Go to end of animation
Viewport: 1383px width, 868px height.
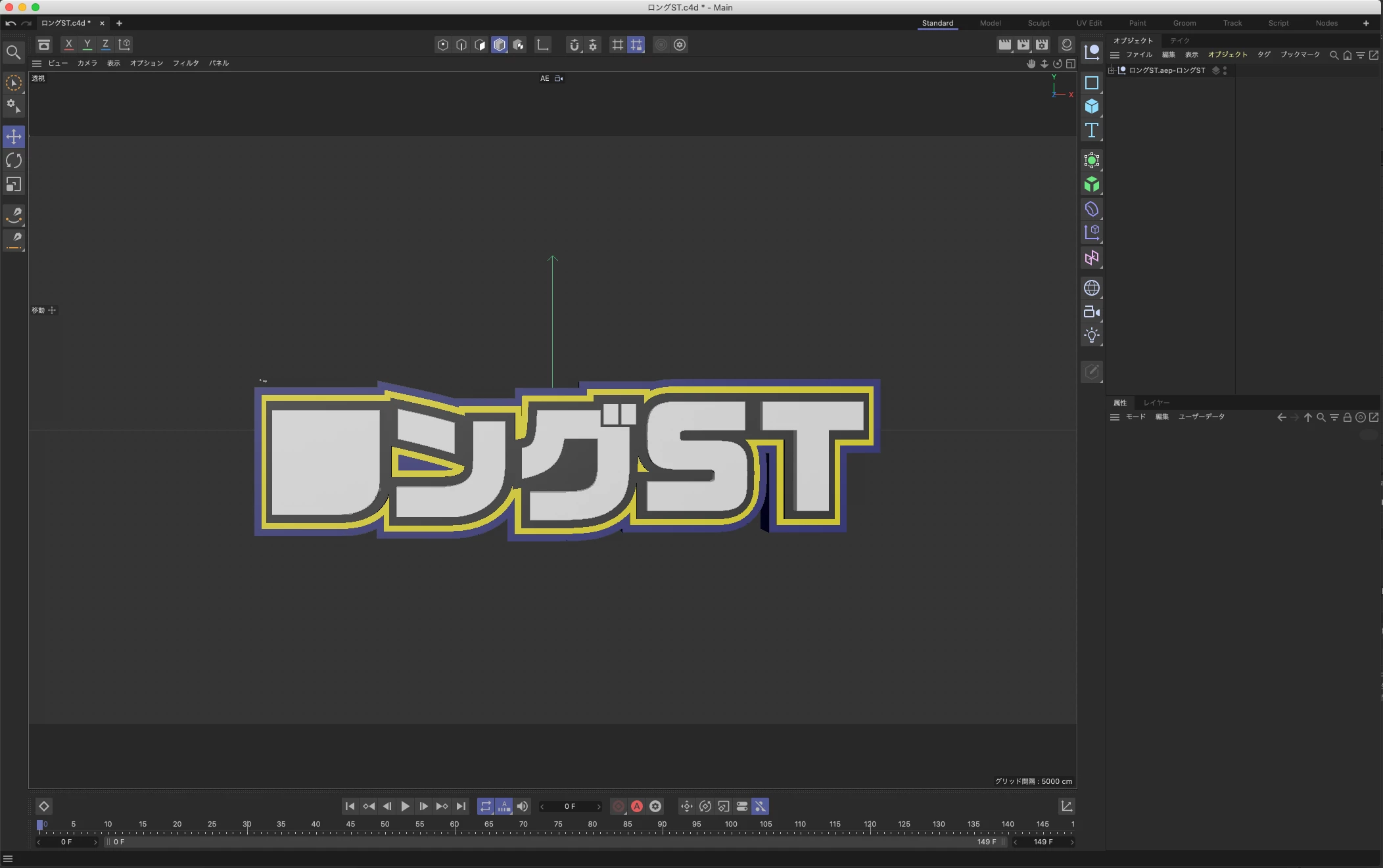click(461, 806)
